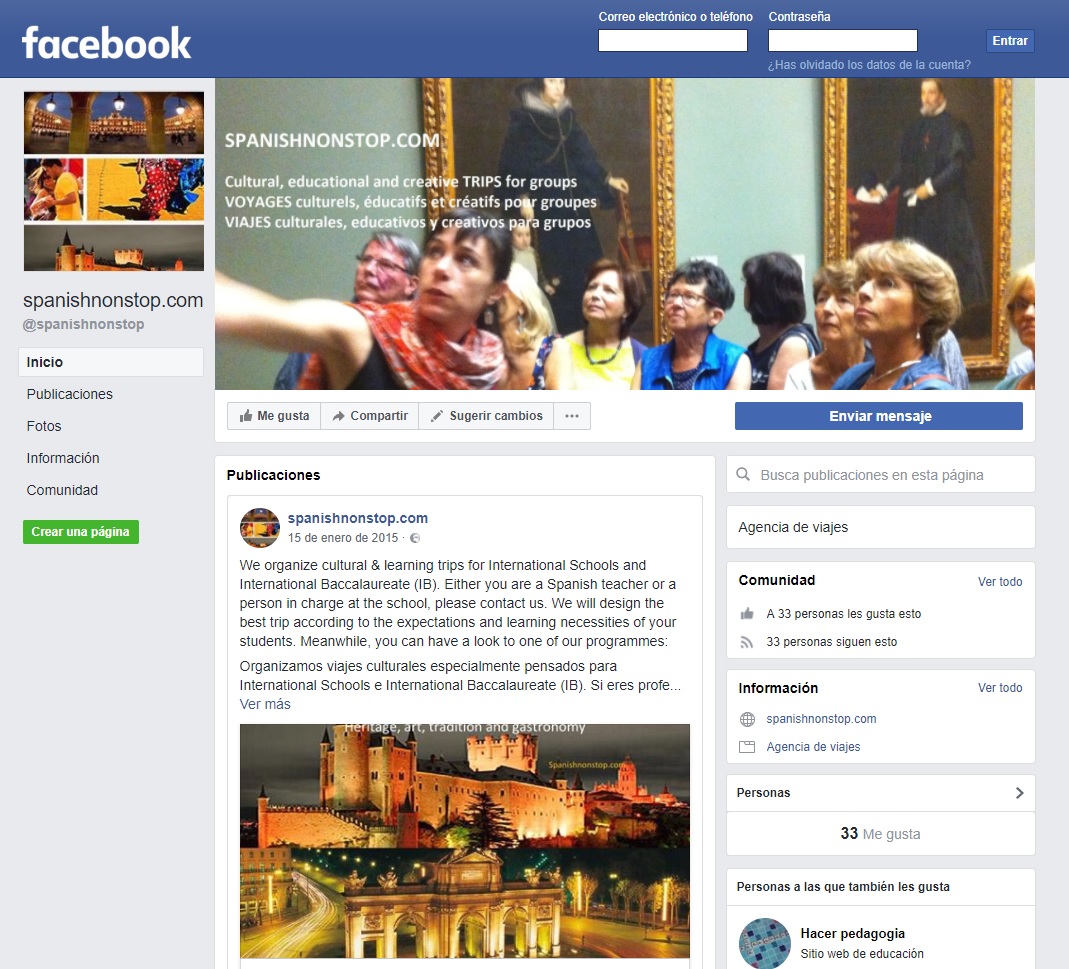Expand the Personas section chevron
Screen dimensions: 1069x969
pos(1019,793)
